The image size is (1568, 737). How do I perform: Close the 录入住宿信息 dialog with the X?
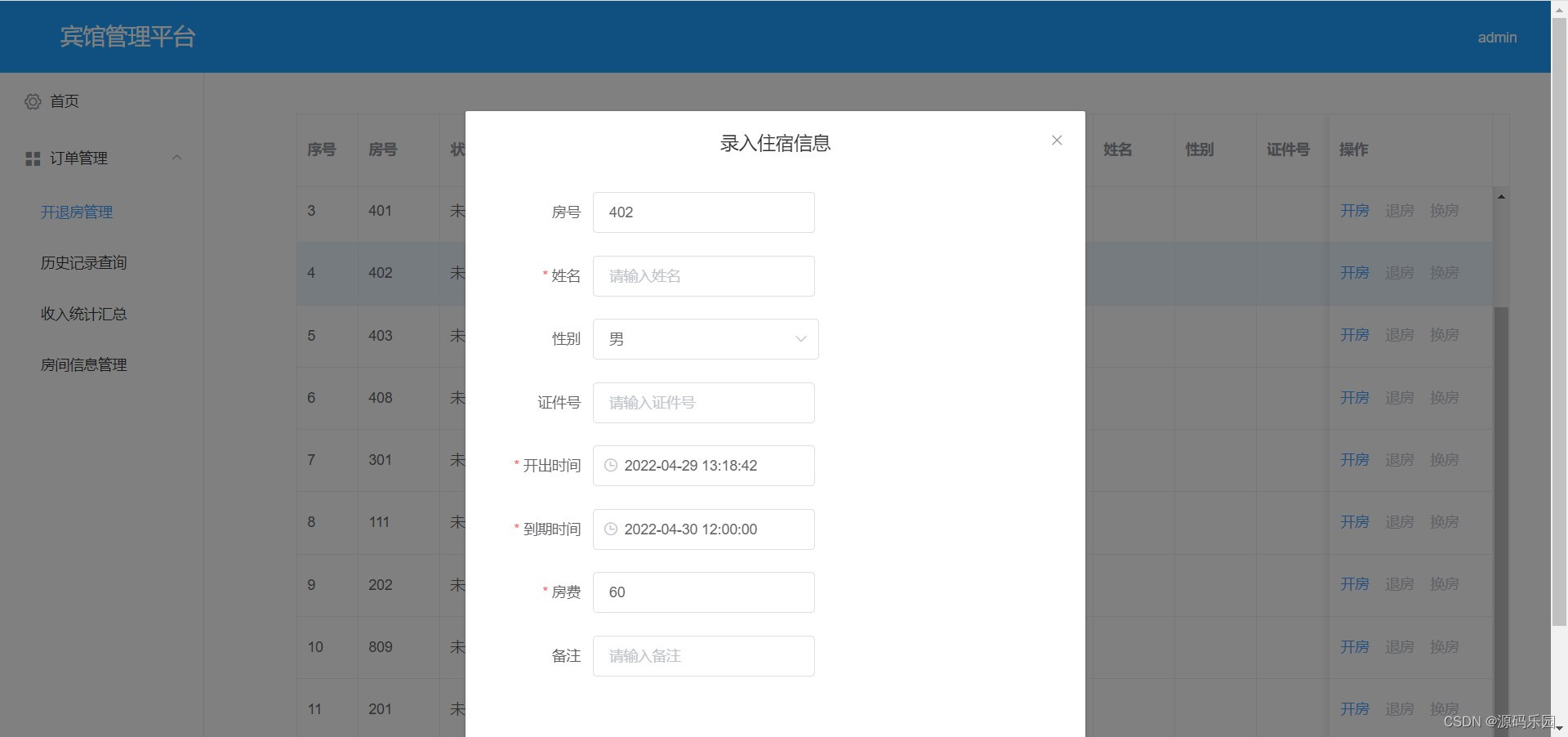[1057, 140]
